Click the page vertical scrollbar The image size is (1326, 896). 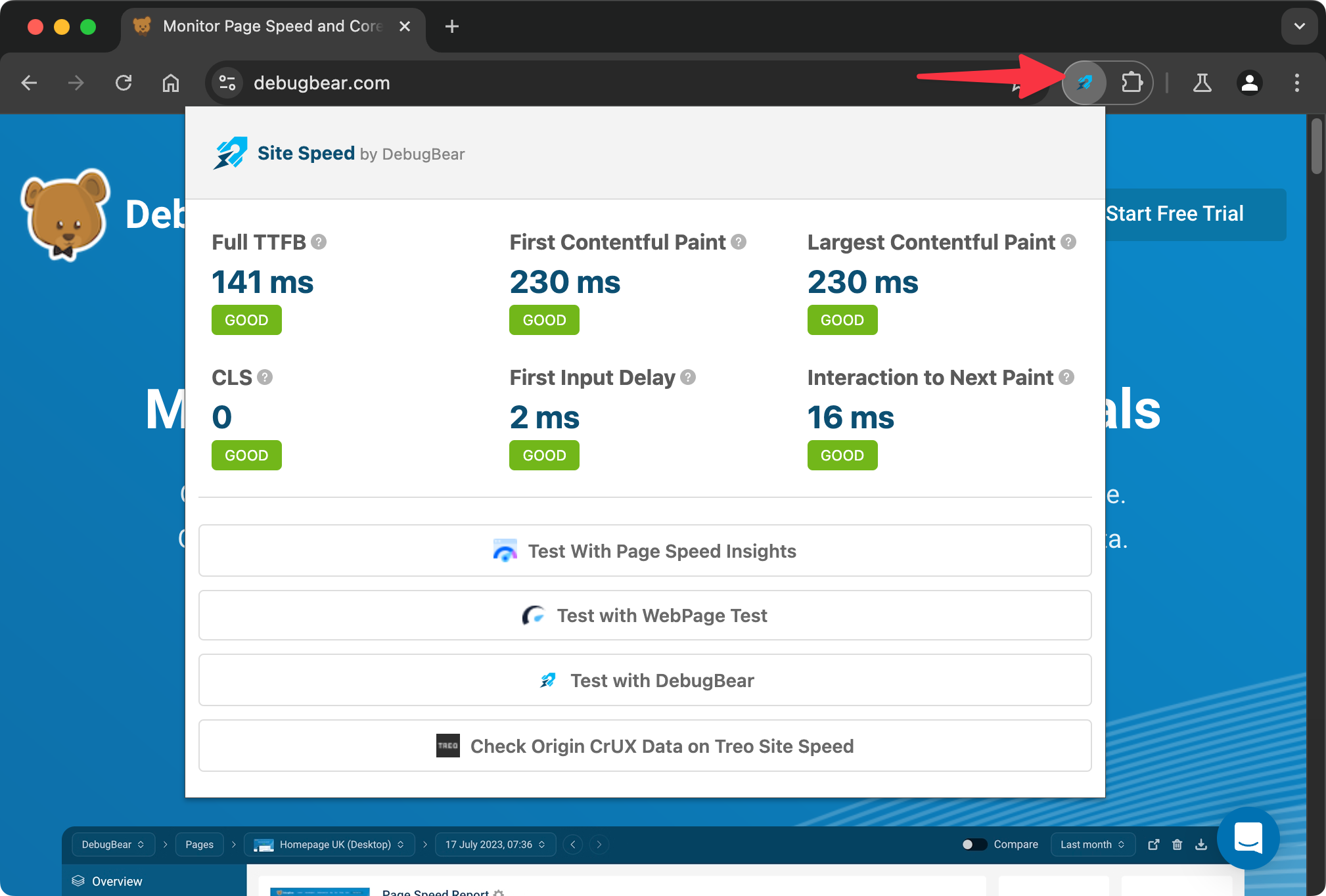(1315, 146)
